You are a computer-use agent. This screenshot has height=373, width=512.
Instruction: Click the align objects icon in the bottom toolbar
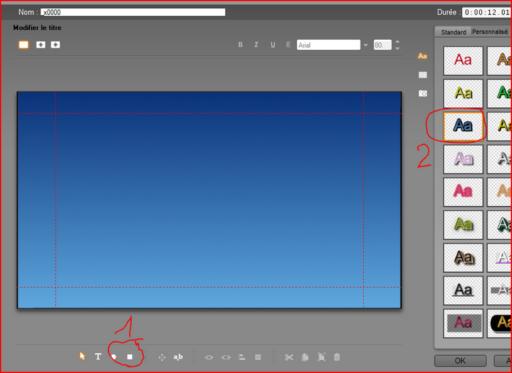(x=242, y=357)
